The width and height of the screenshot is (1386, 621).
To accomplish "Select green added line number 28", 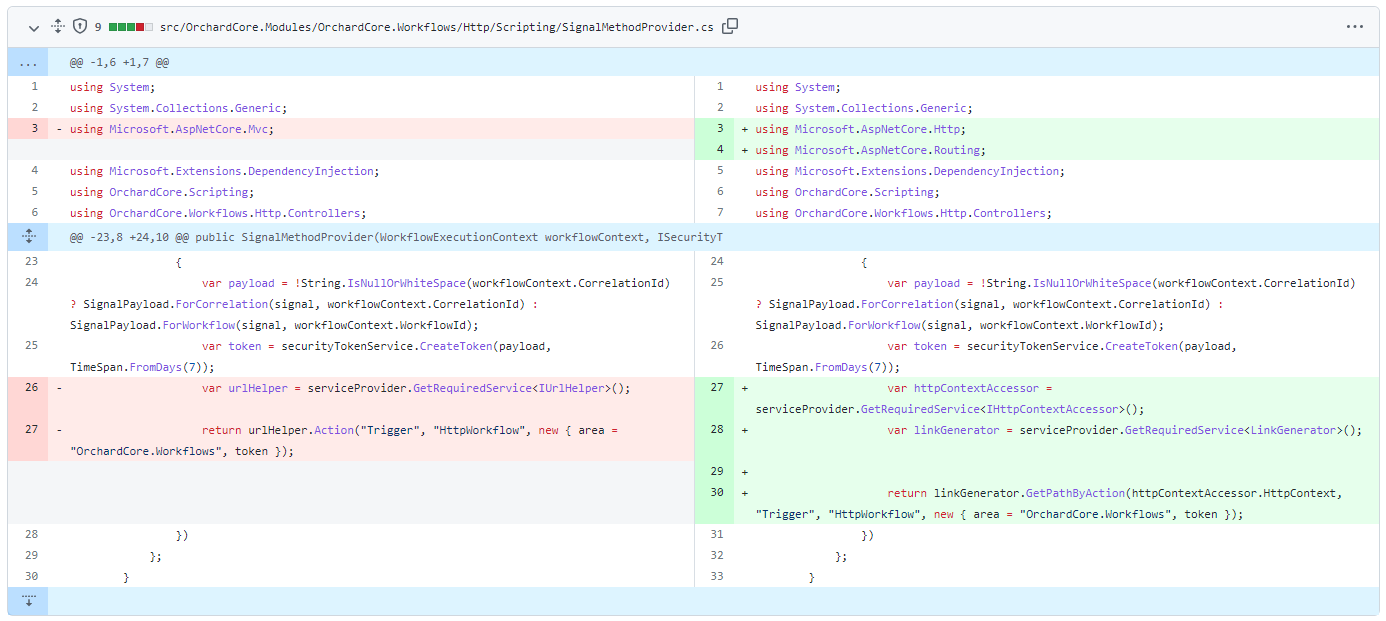I will coord(714,440).
